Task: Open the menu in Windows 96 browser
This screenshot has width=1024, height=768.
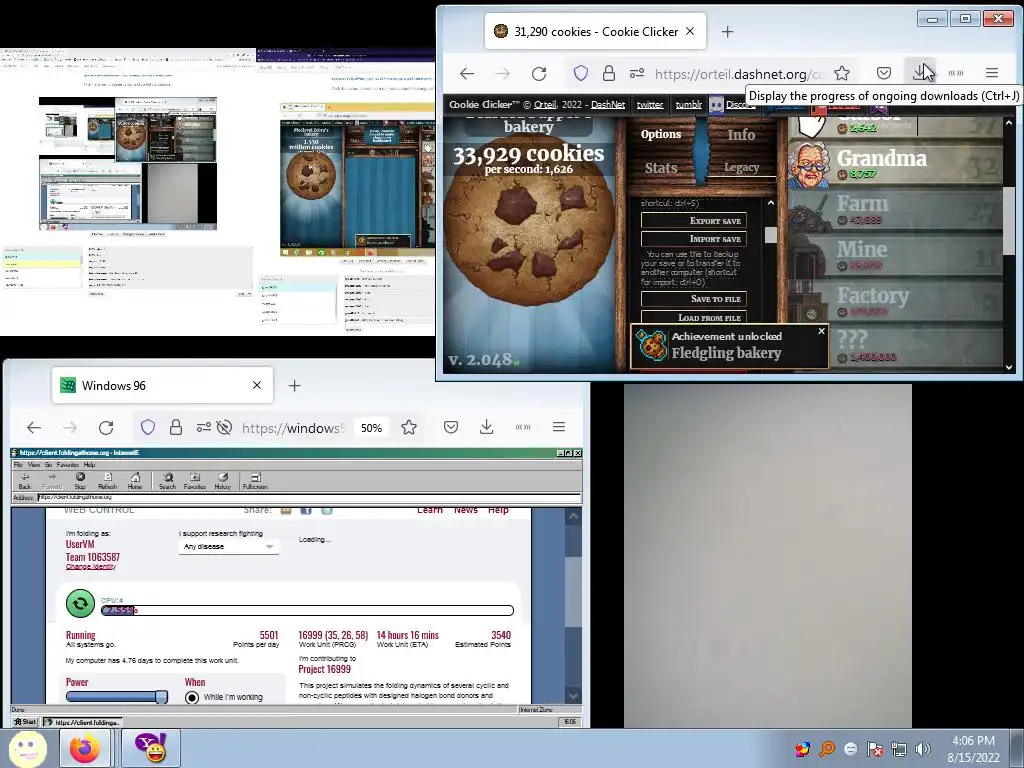Action: coord(559,427)
